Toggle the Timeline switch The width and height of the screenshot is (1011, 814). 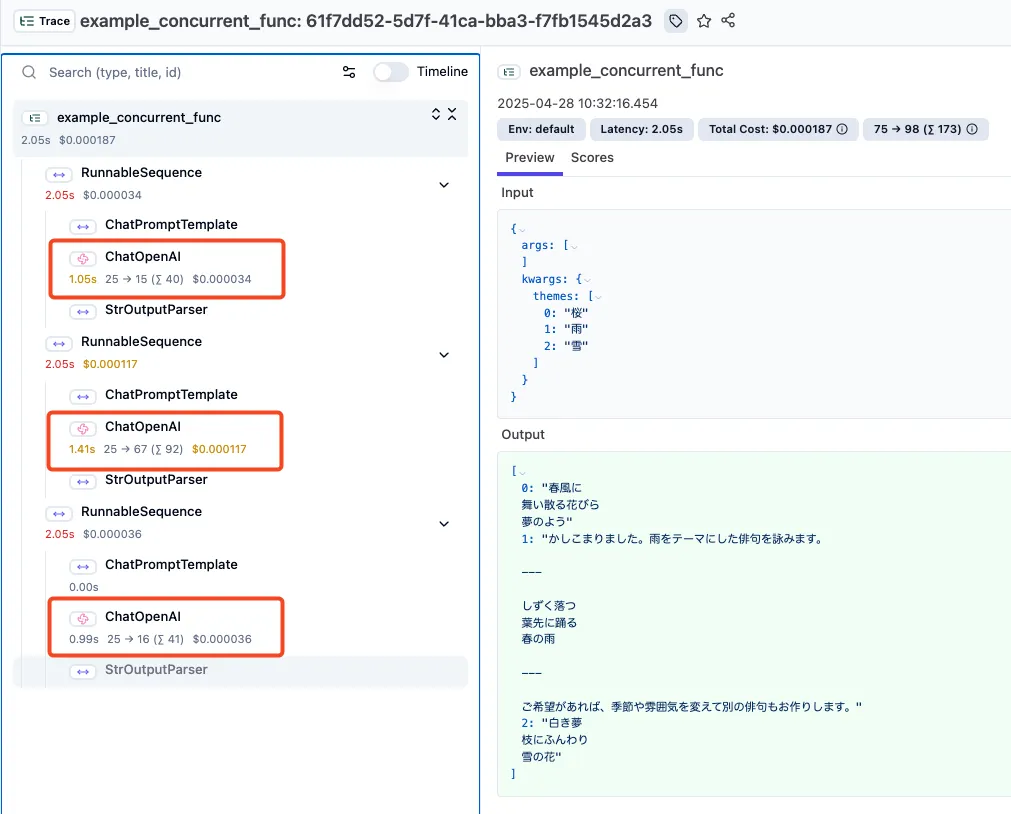[x=390, y=72]
